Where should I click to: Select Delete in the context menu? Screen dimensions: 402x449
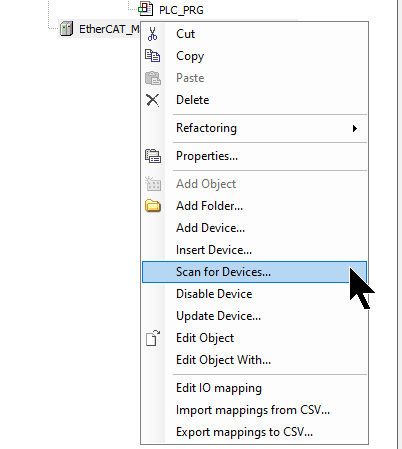point(255,100)
